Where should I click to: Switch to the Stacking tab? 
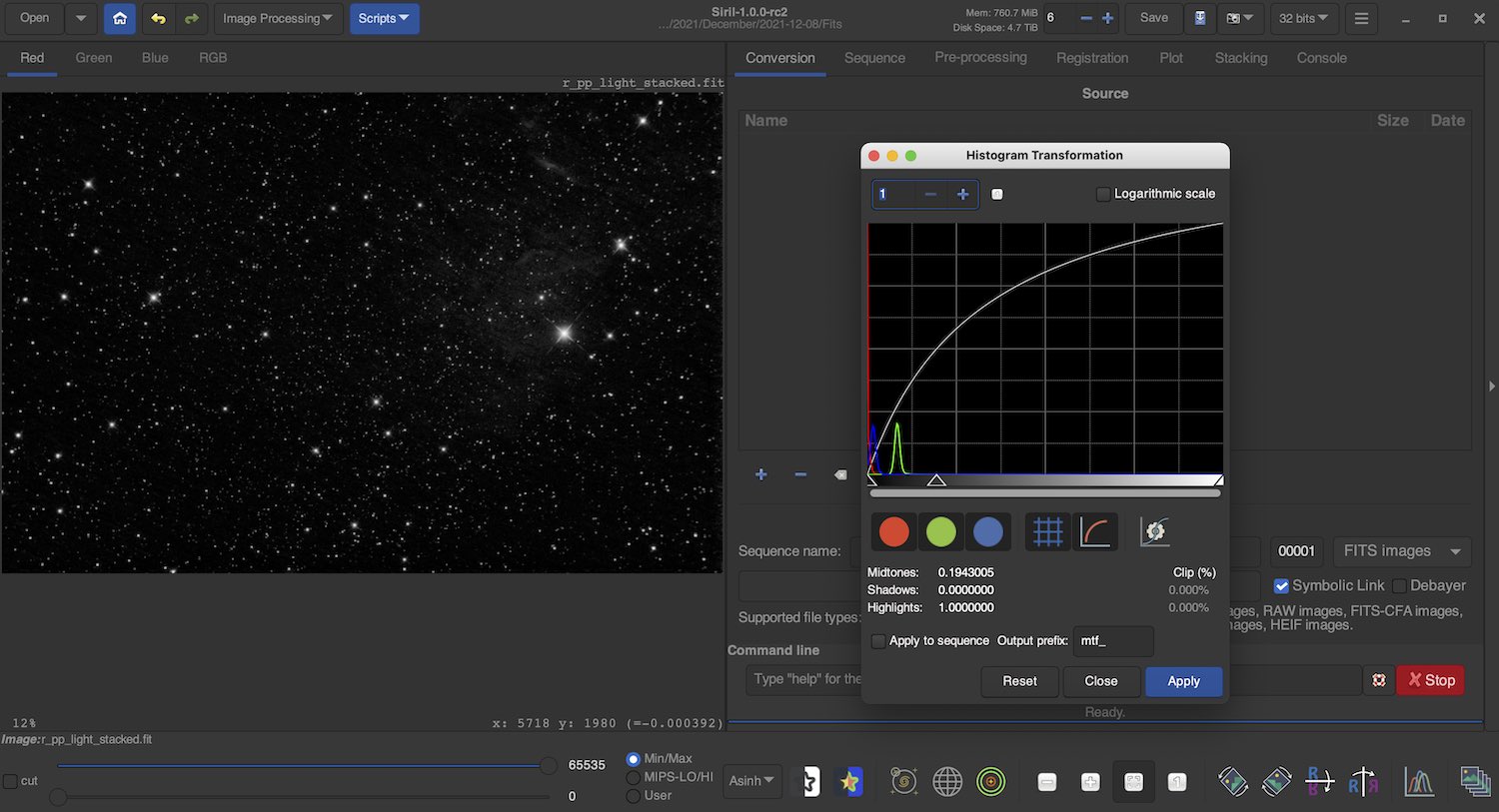[x=1240, y=58]
